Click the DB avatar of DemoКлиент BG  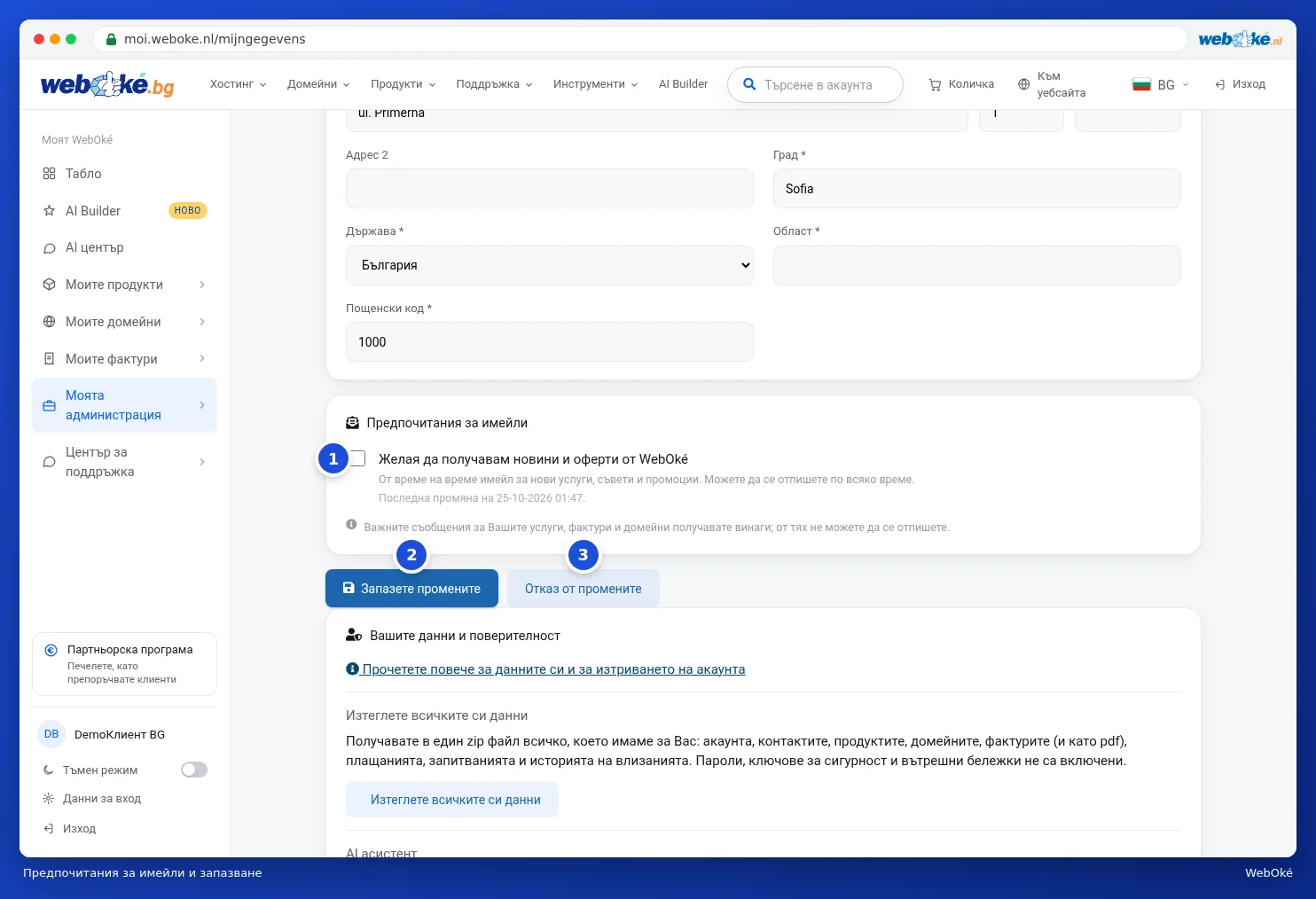coord(51,734)
